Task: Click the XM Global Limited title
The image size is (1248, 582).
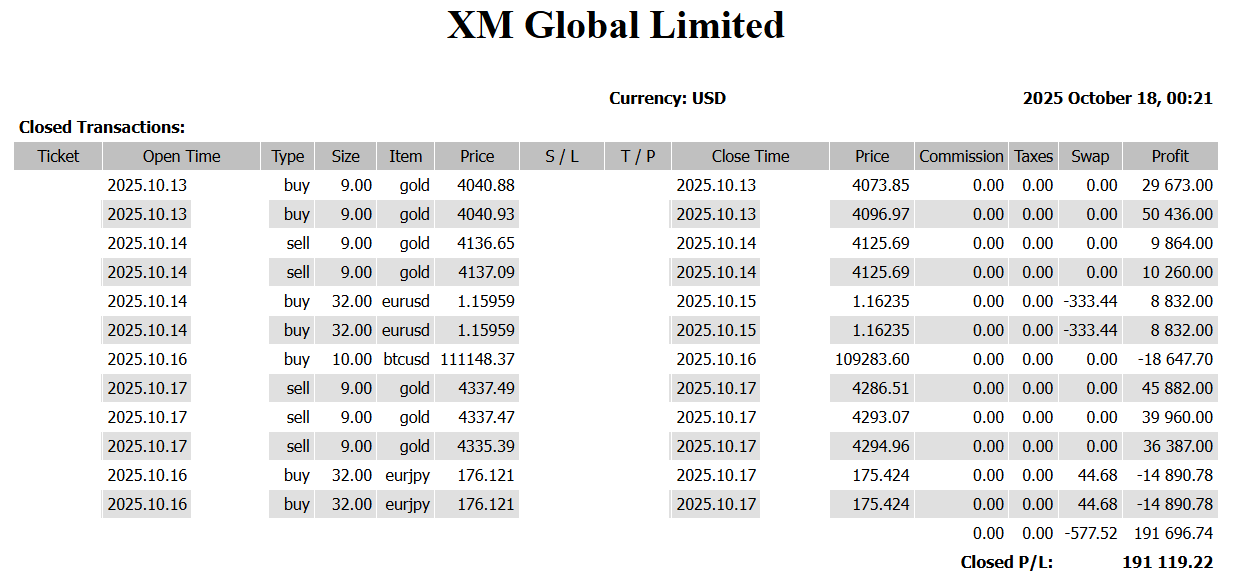Action: click(615, 26)
